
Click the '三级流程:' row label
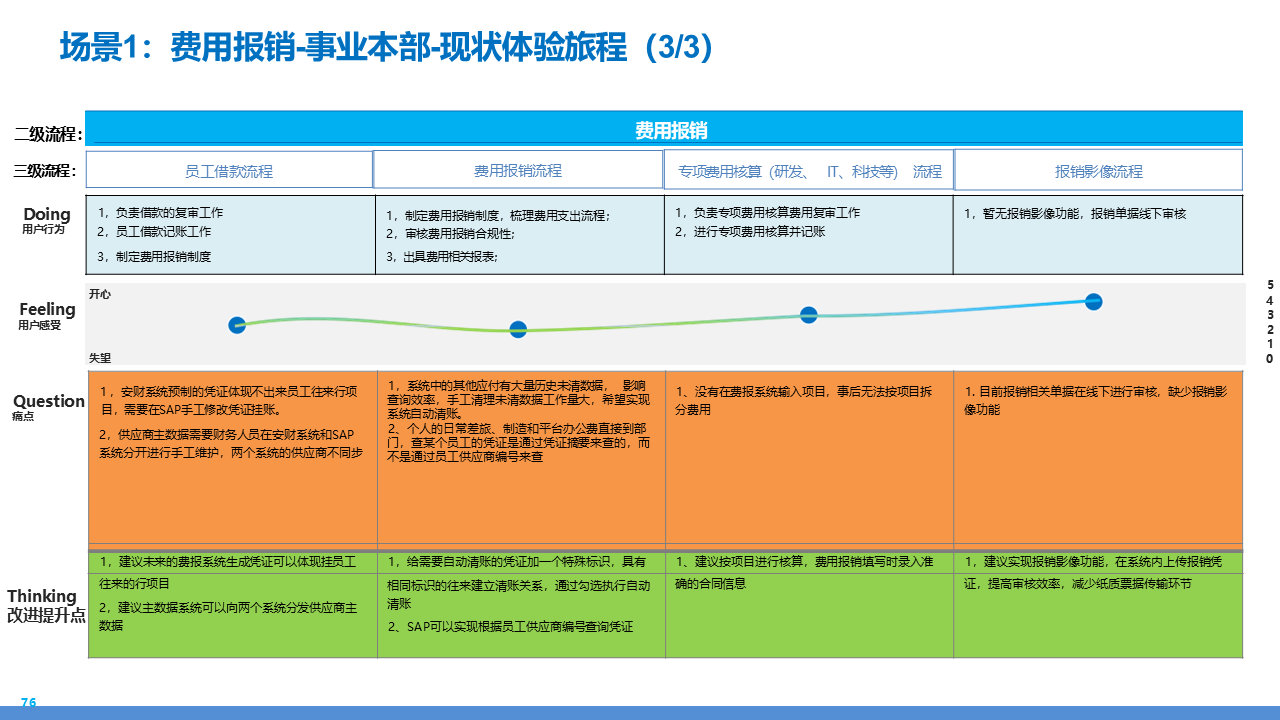click(45, 171)
